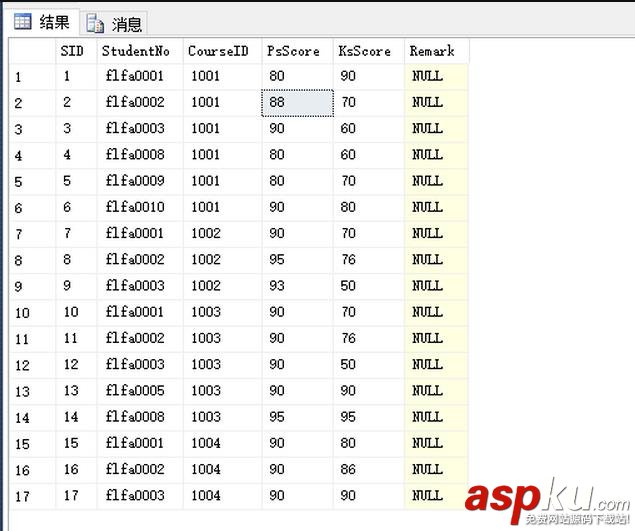Click CourseID 1004 in row 15
The height and width of the screenshot is (531, 635).
click(x=222, y=444)
